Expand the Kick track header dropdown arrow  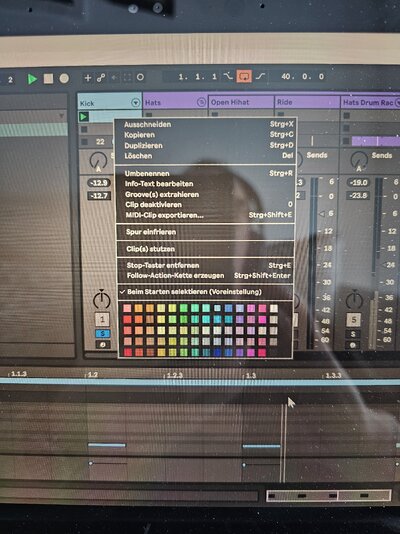135,103
